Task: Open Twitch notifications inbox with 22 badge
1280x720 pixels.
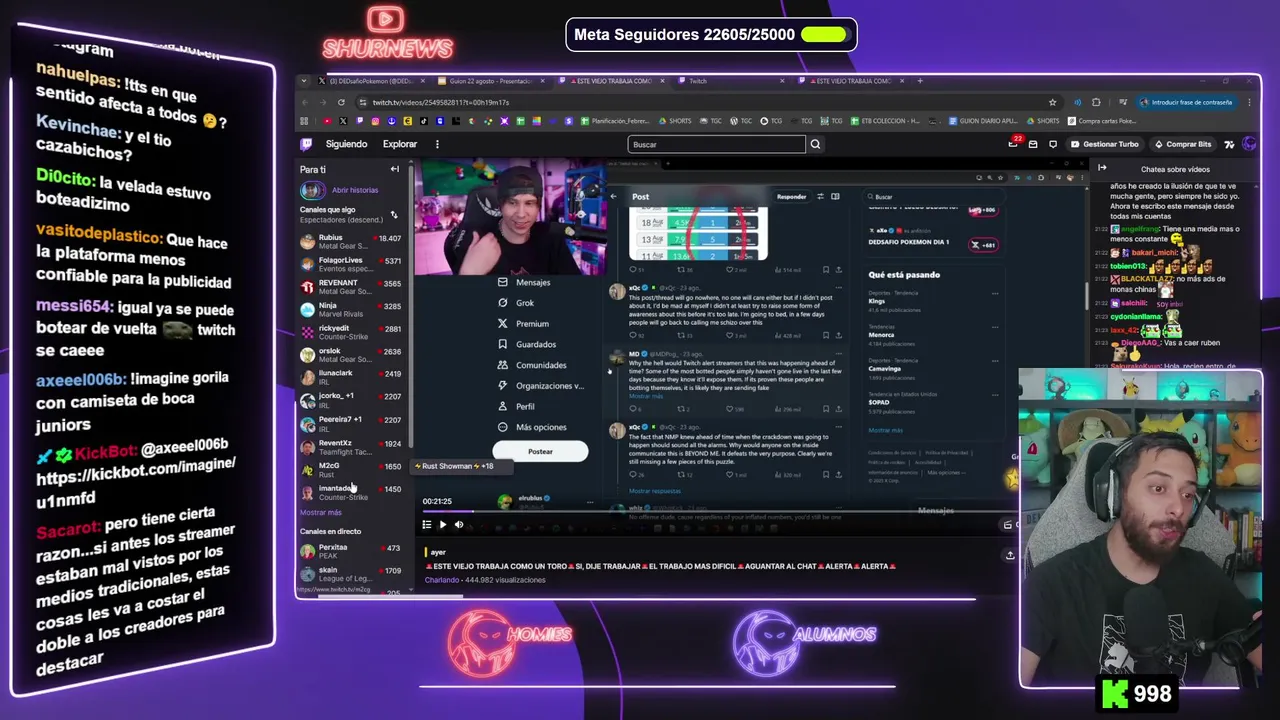Action: click(x=1016, y=144)
